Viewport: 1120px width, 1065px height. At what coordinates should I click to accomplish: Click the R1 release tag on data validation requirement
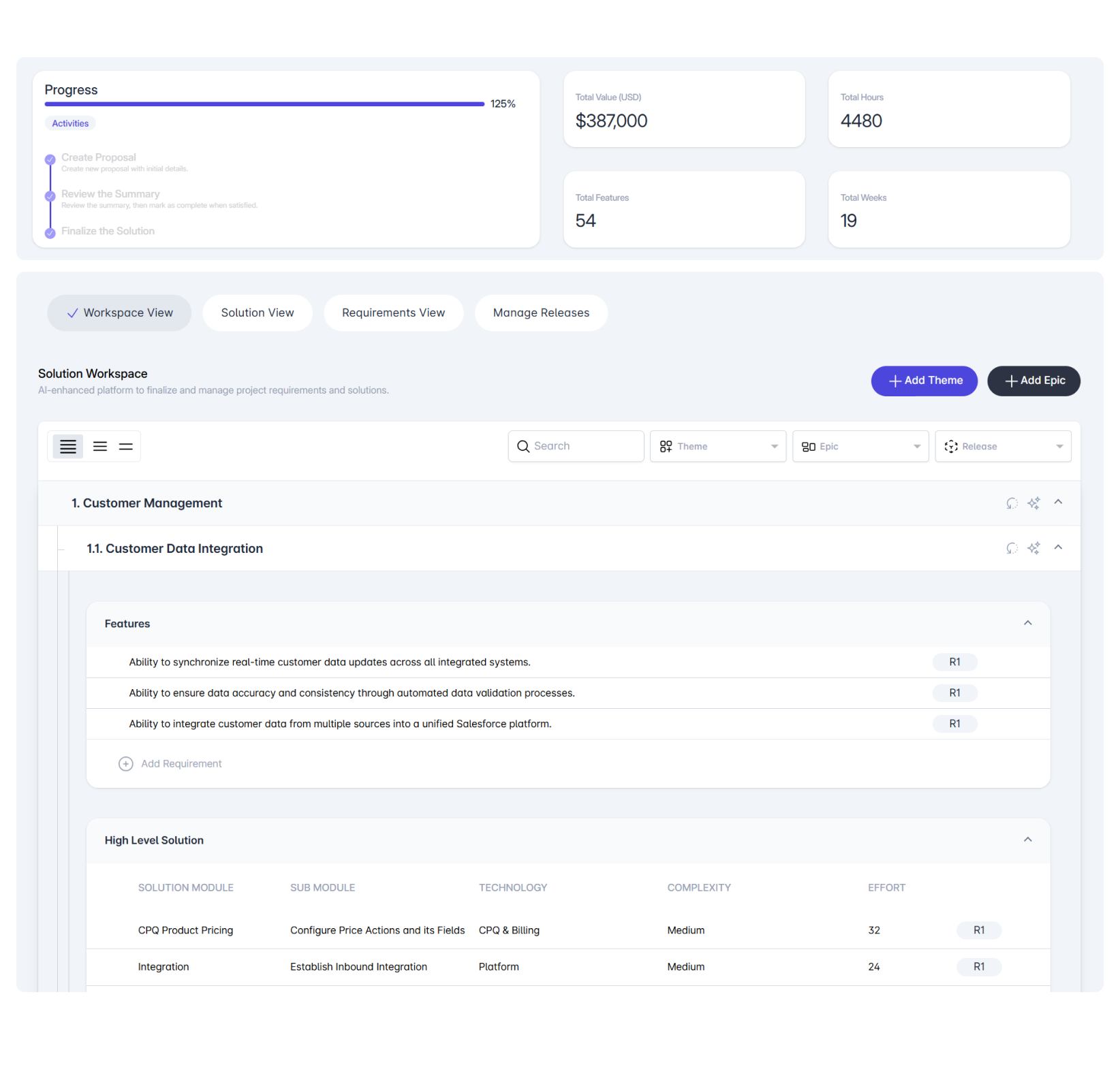pyautogui.click(x=954, y=693)
